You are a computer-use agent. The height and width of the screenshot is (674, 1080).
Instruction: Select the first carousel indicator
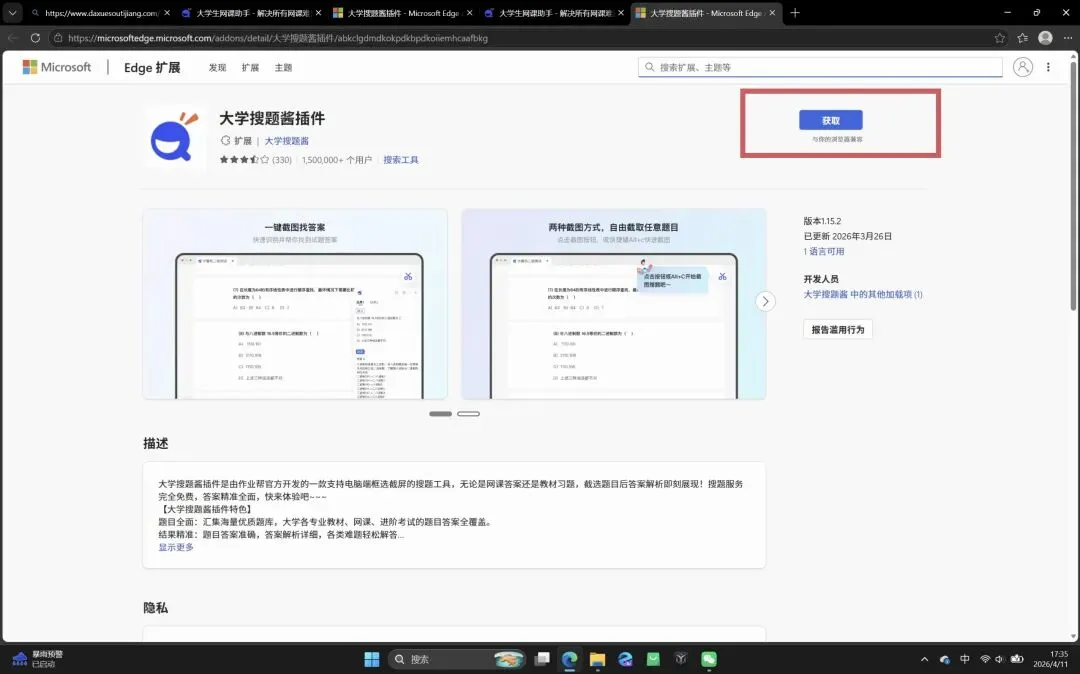(440, 414)
